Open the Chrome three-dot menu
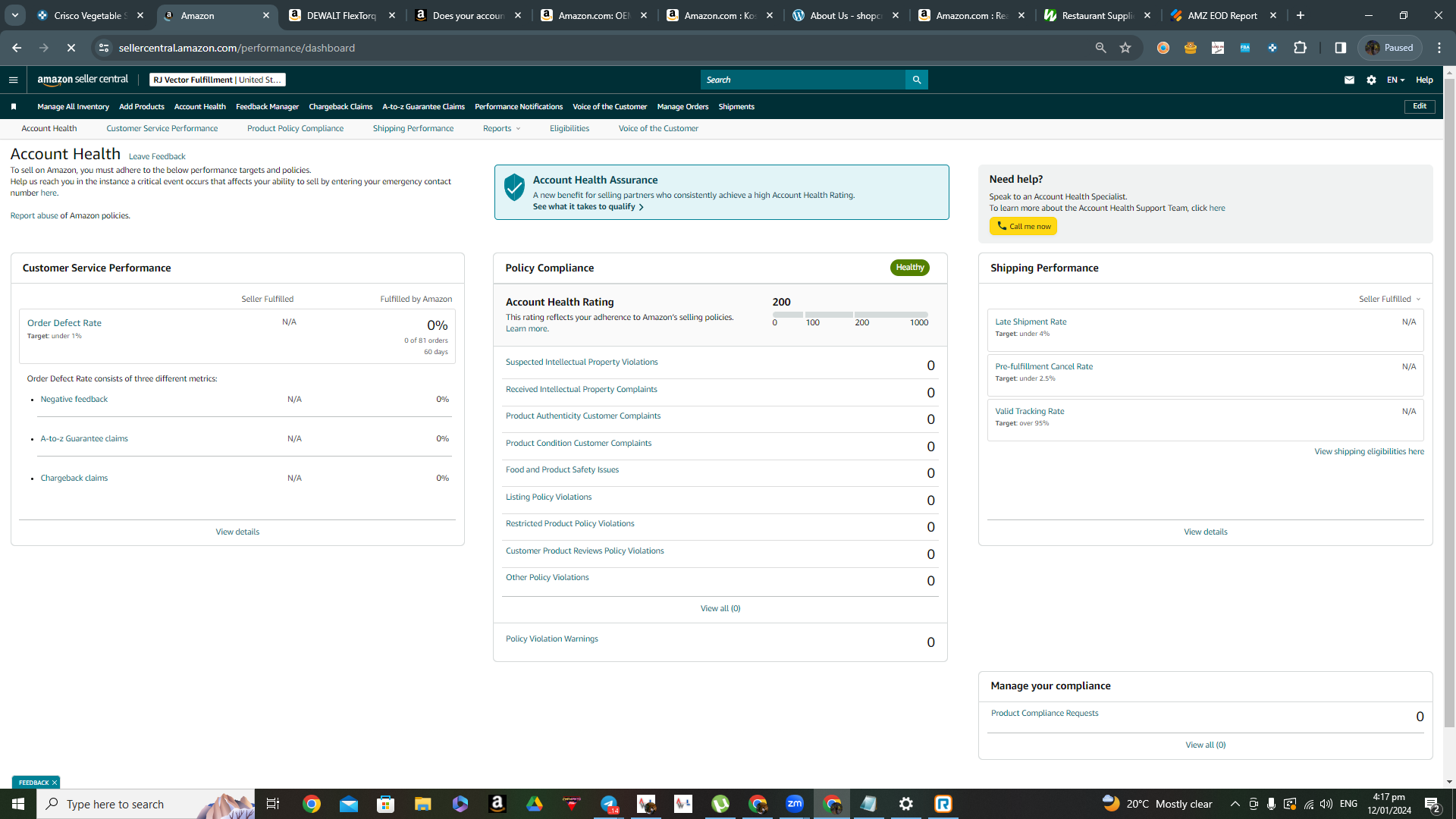The height and width of the screenshot is (819, 1456). (1439, 48)
